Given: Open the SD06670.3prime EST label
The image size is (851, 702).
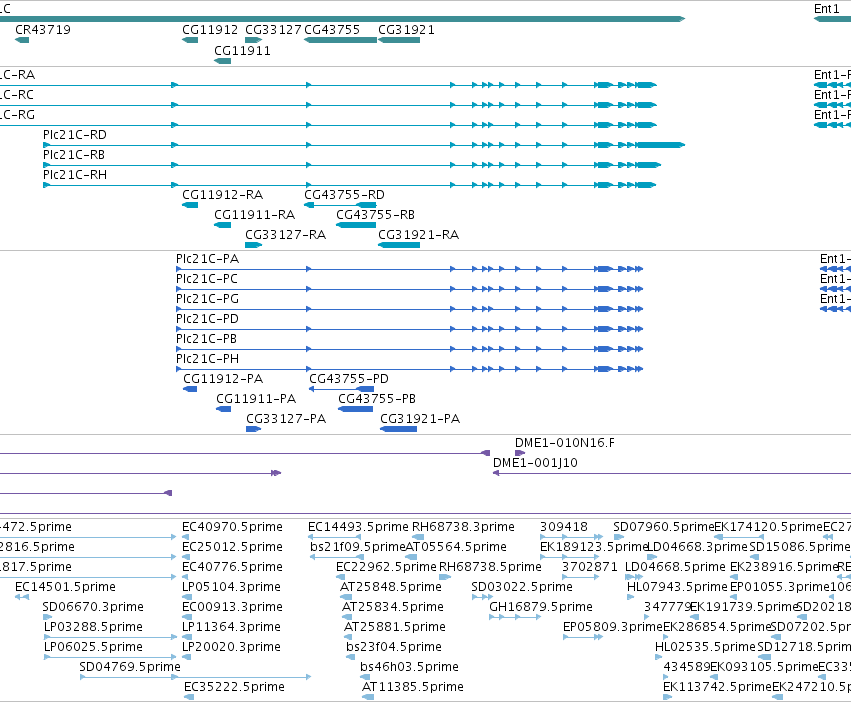Looking at the screenshot, I should [x=93, y=607].
